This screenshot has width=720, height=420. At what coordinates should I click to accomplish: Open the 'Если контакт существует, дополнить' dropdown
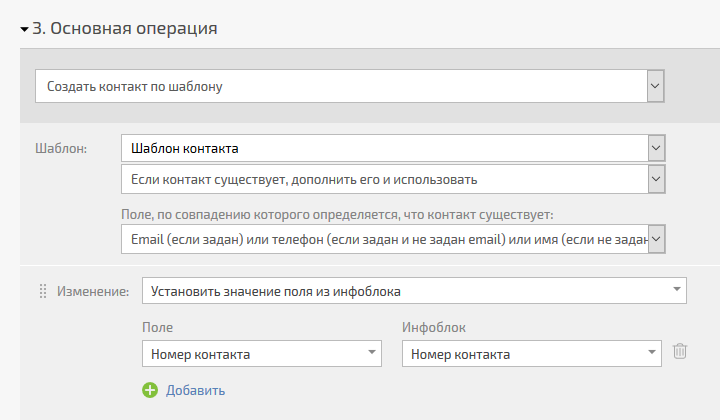[x=393, y=179]
